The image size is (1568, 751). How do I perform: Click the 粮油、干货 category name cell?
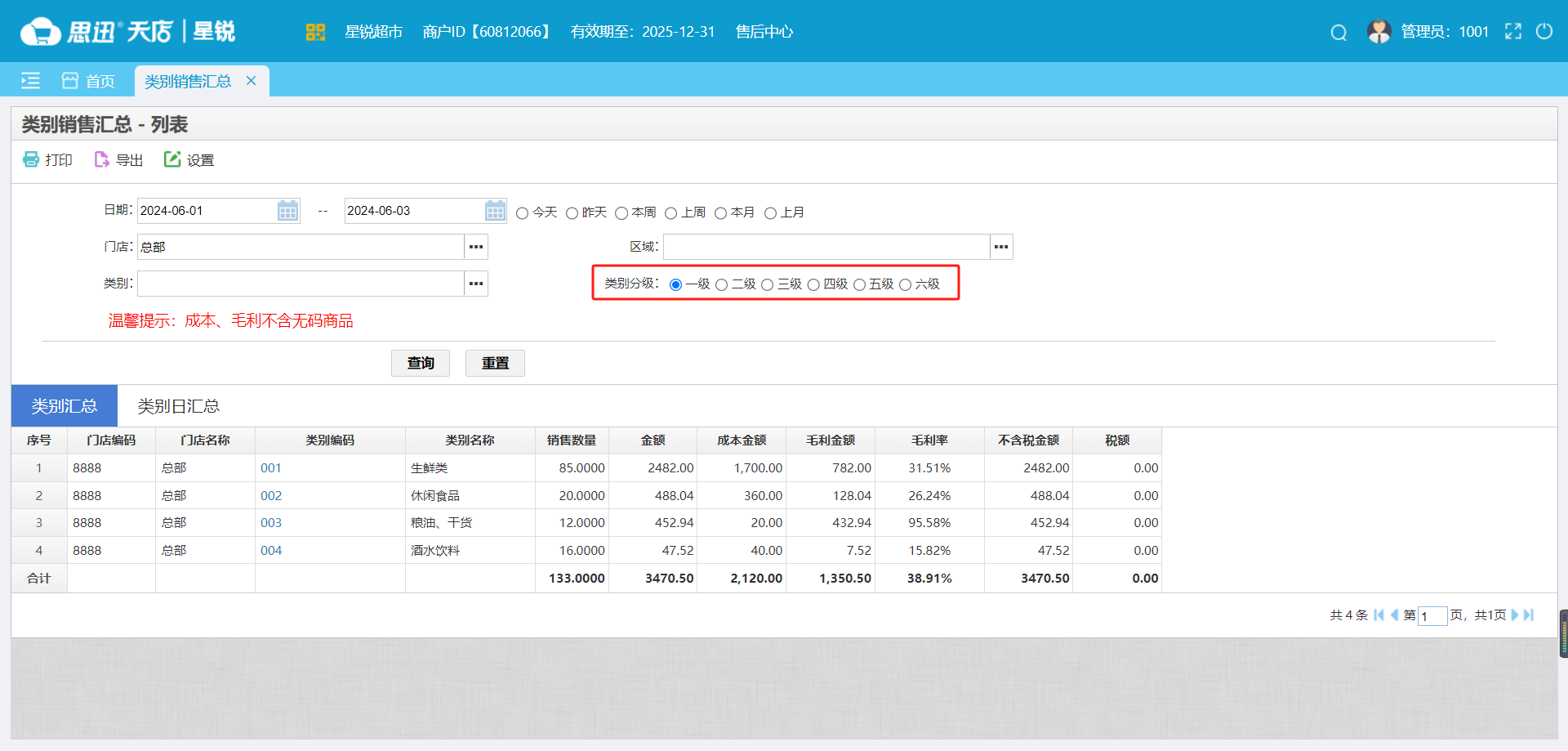(x=470, y=523)
